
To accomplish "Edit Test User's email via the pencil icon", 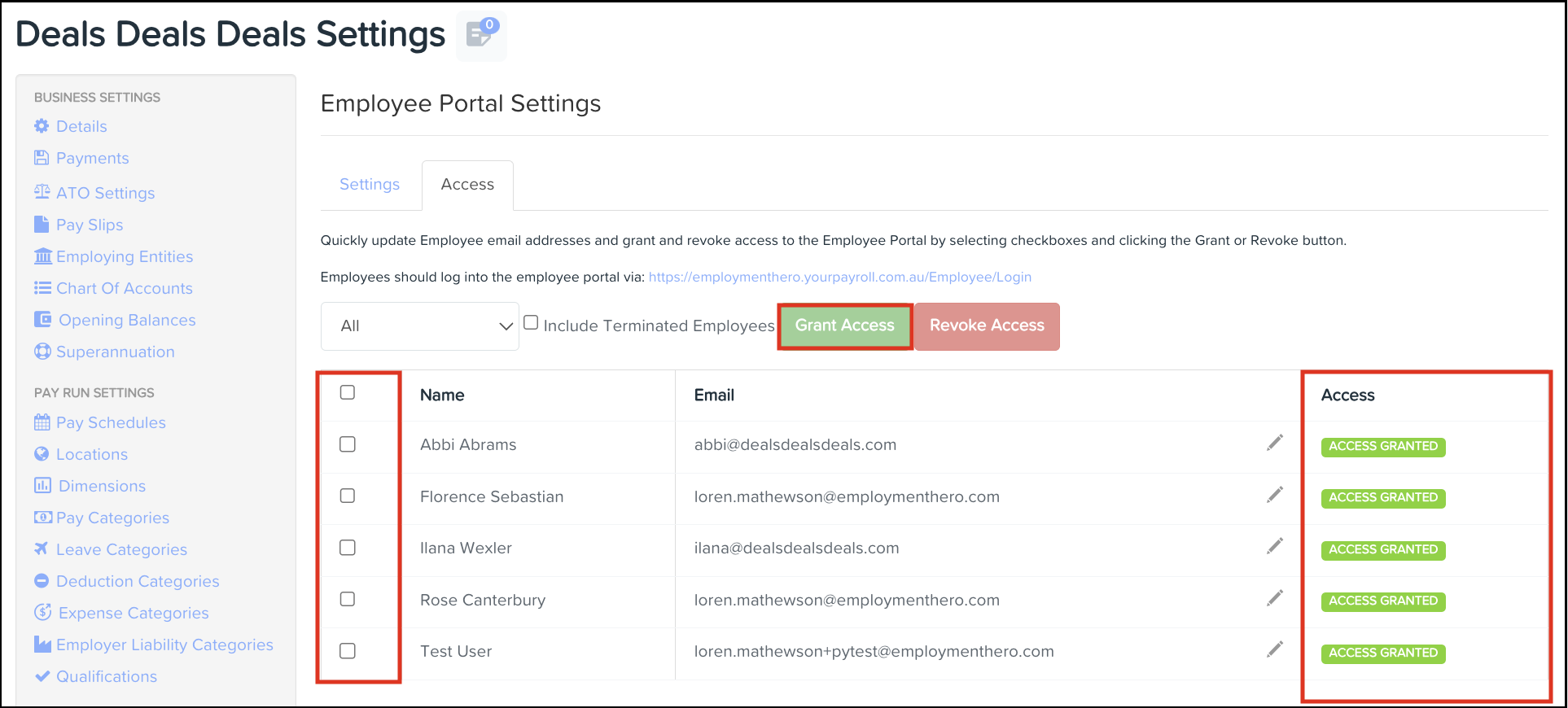I will (1274, 649).
